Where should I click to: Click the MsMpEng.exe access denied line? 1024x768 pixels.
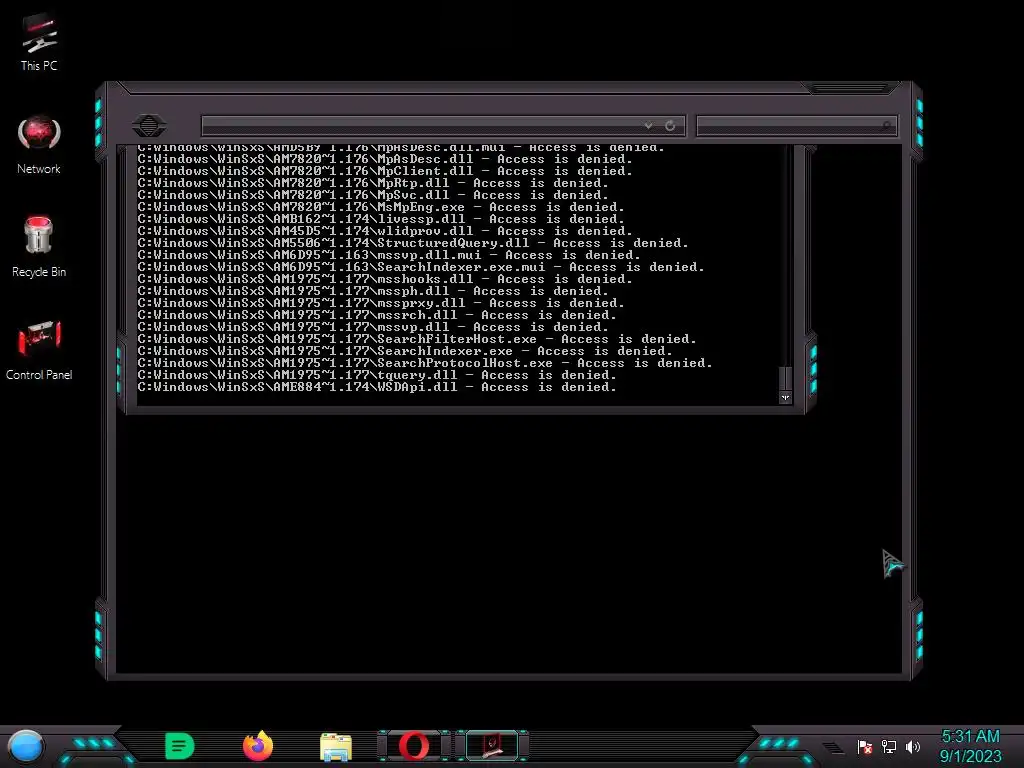381,207
